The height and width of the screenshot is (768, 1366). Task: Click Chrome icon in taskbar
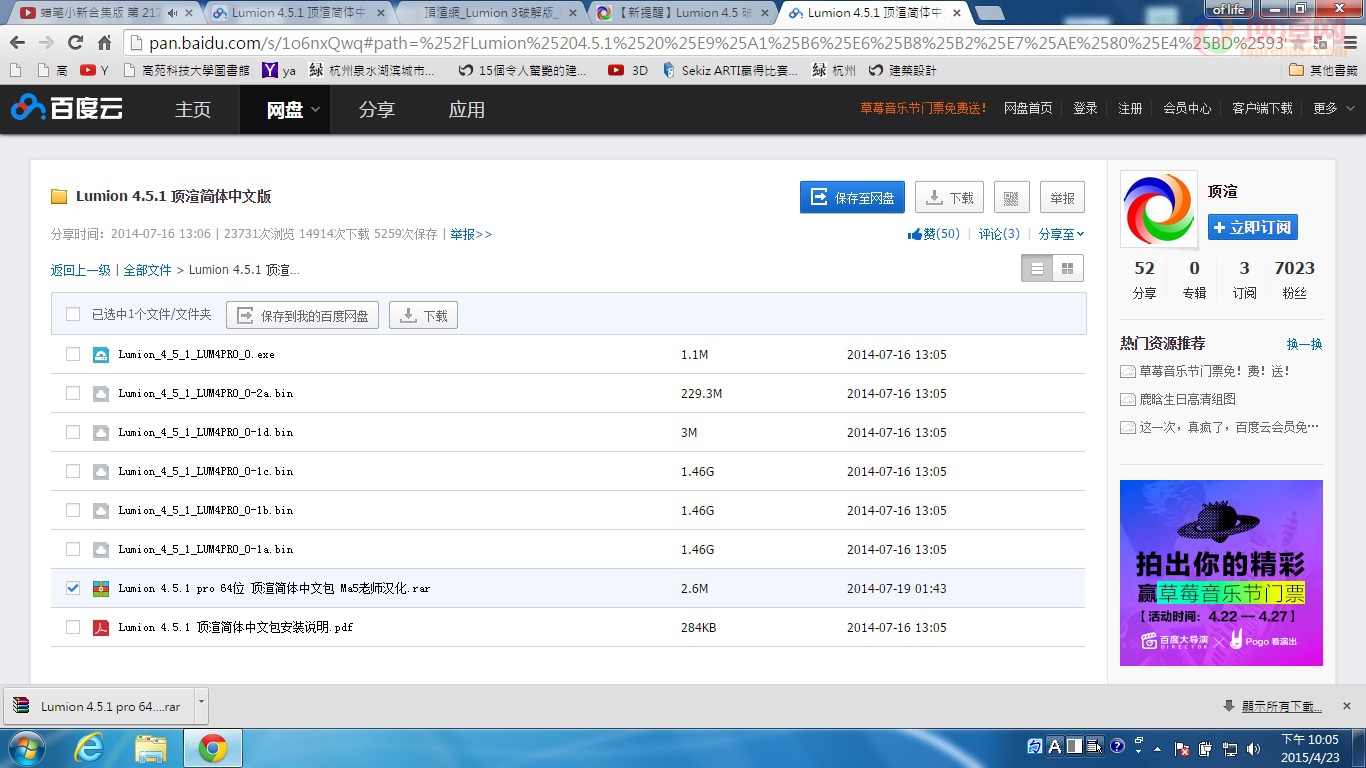coord(212,747)
